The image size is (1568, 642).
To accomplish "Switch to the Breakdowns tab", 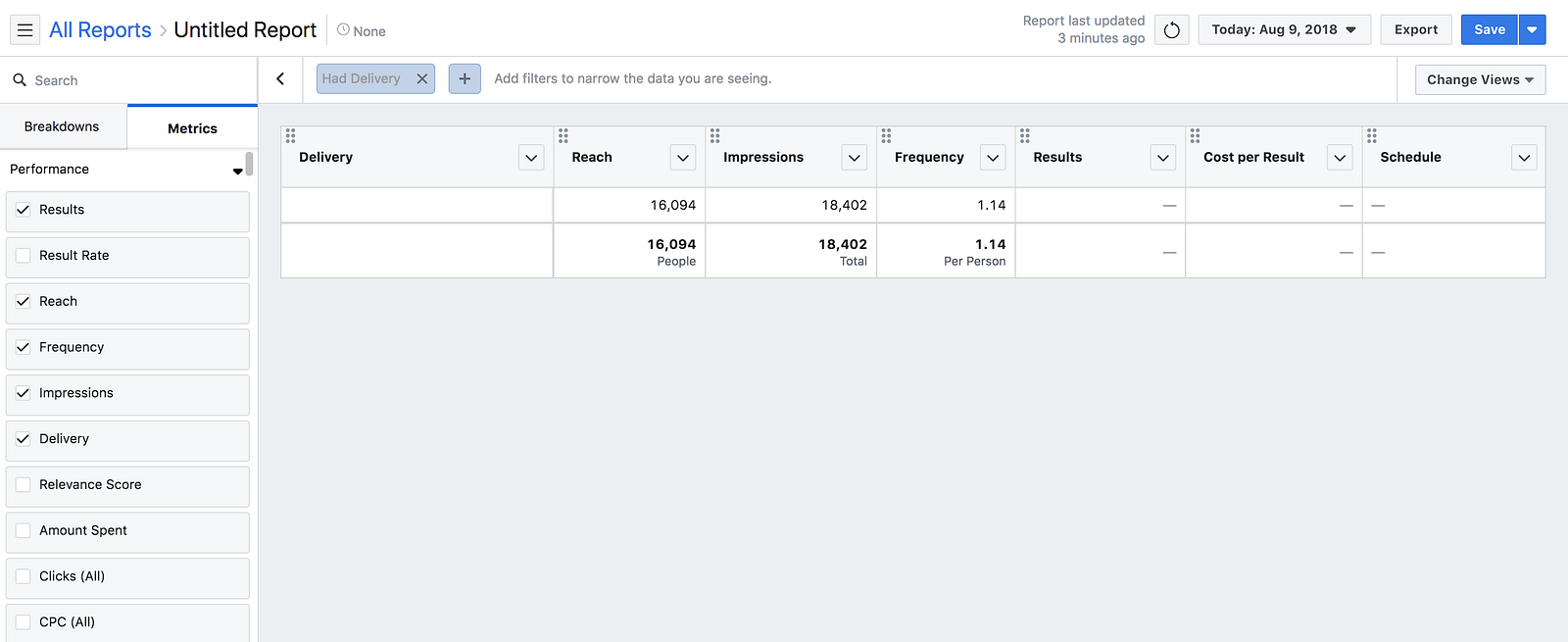I will [62, 127].
